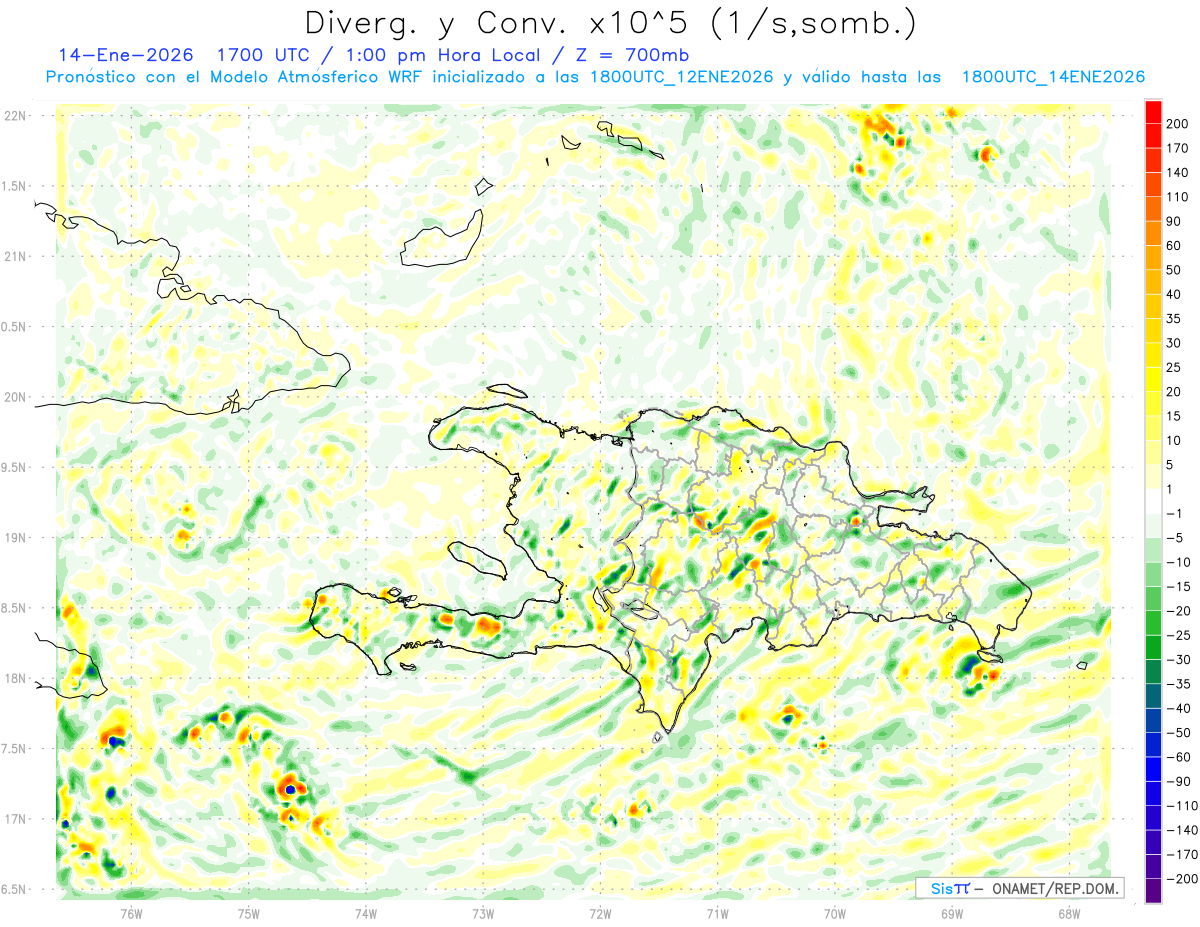Click the colorbar label '-140'
The image size is (1200, 927).
[x=1182, y=830]
